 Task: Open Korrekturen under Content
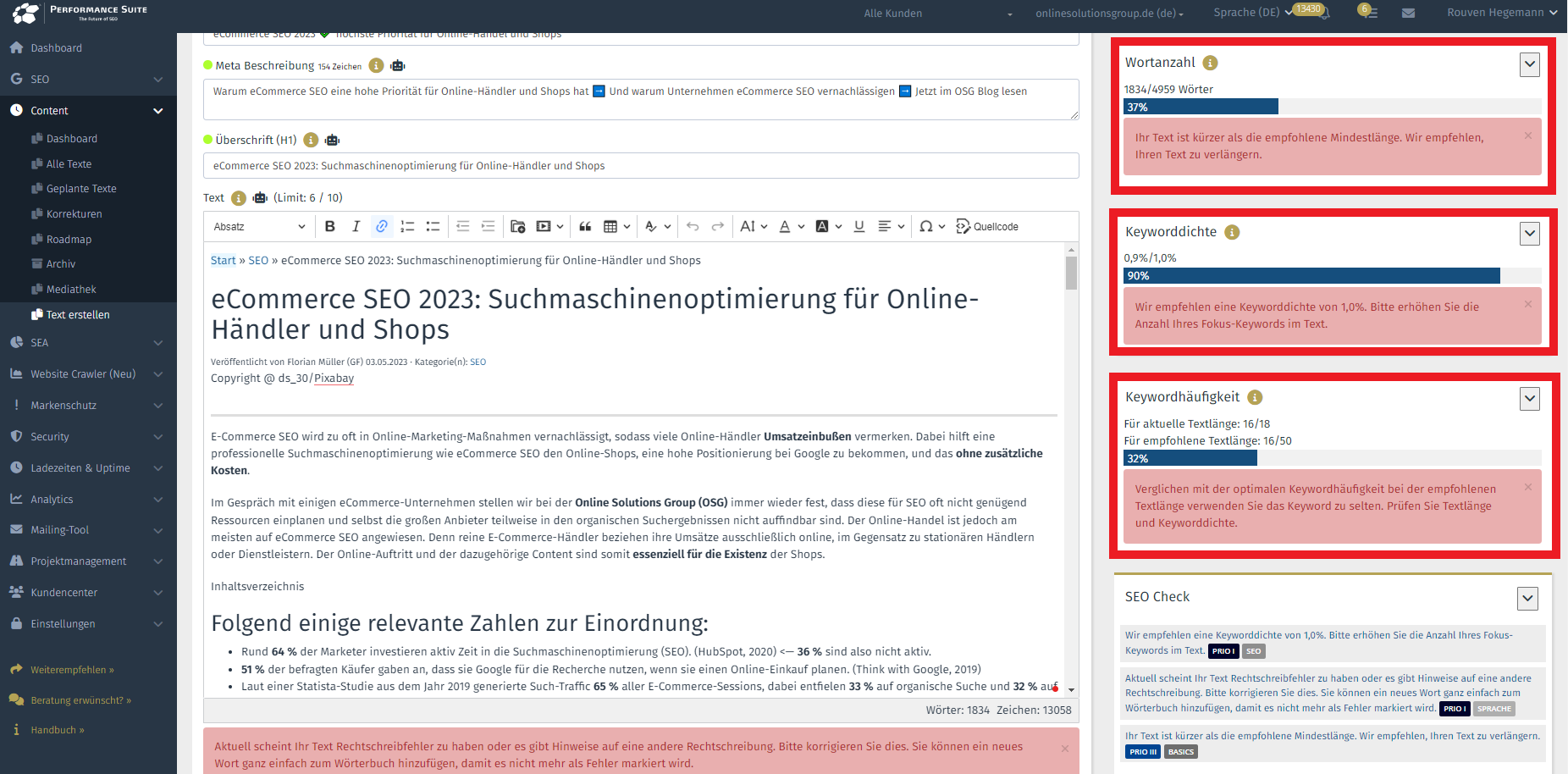[x=74, y=214]
